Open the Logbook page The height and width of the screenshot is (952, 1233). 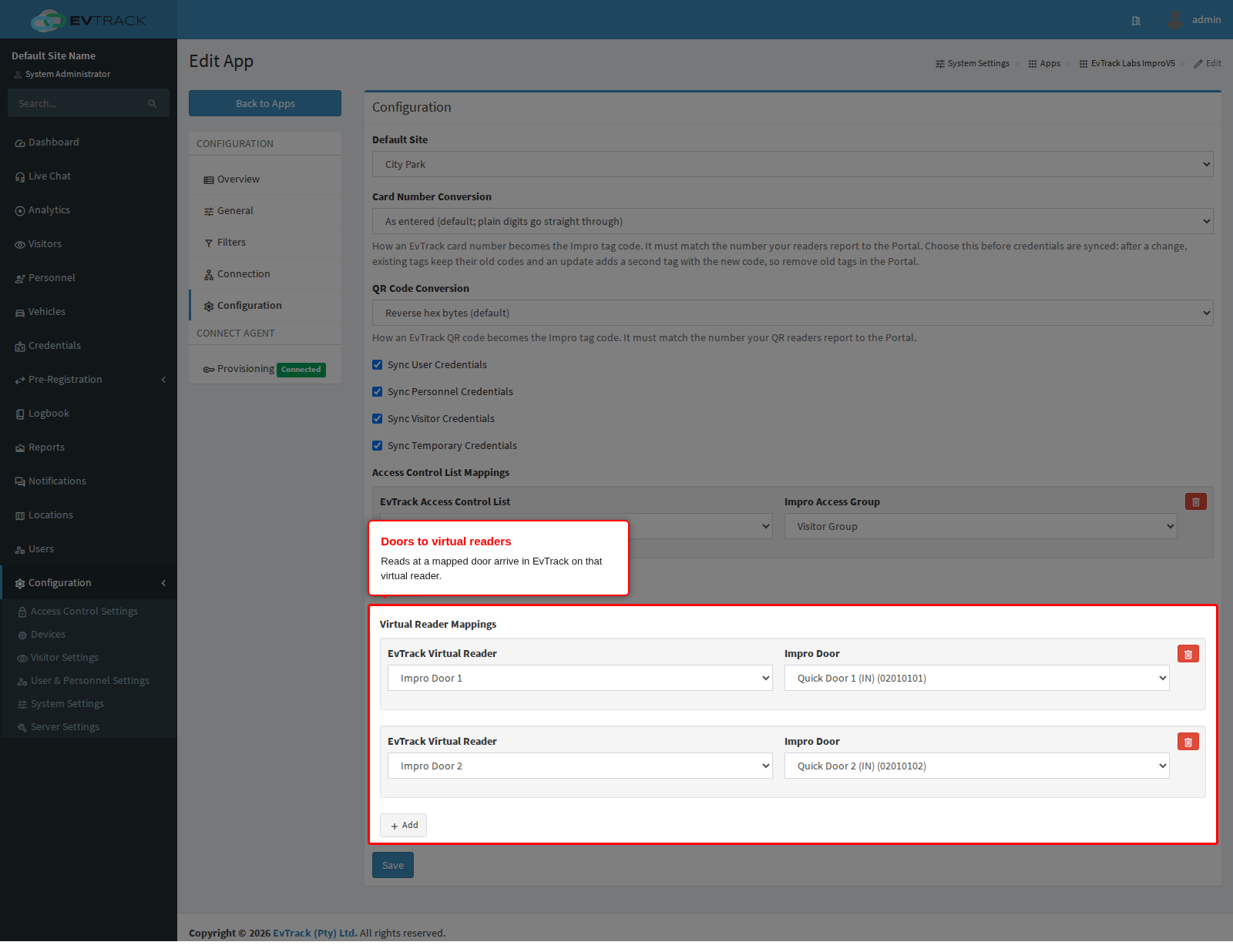coord(89,414)
